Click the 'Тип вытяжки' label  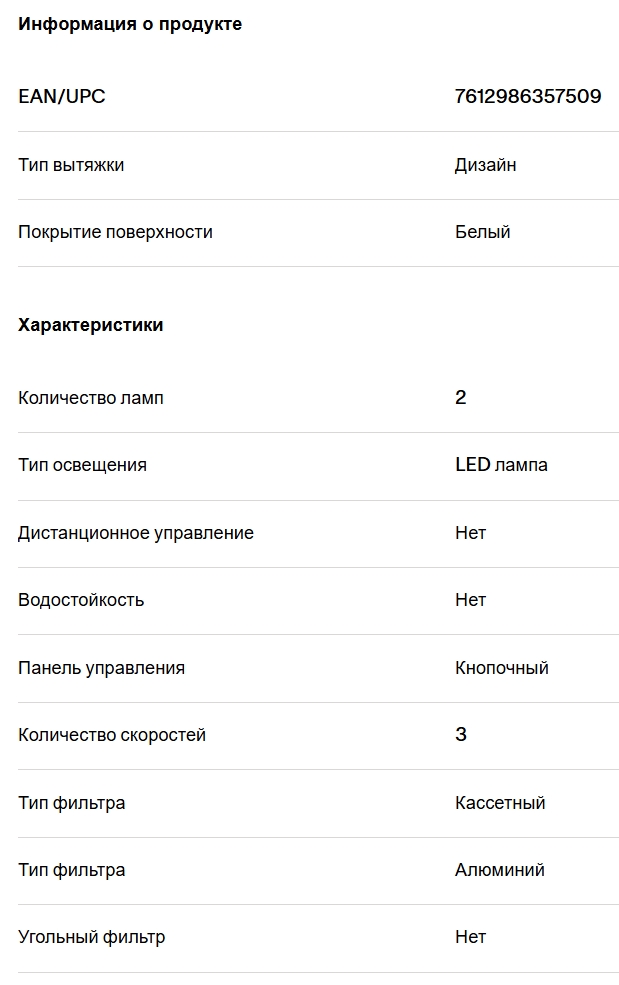click(71, 165)
